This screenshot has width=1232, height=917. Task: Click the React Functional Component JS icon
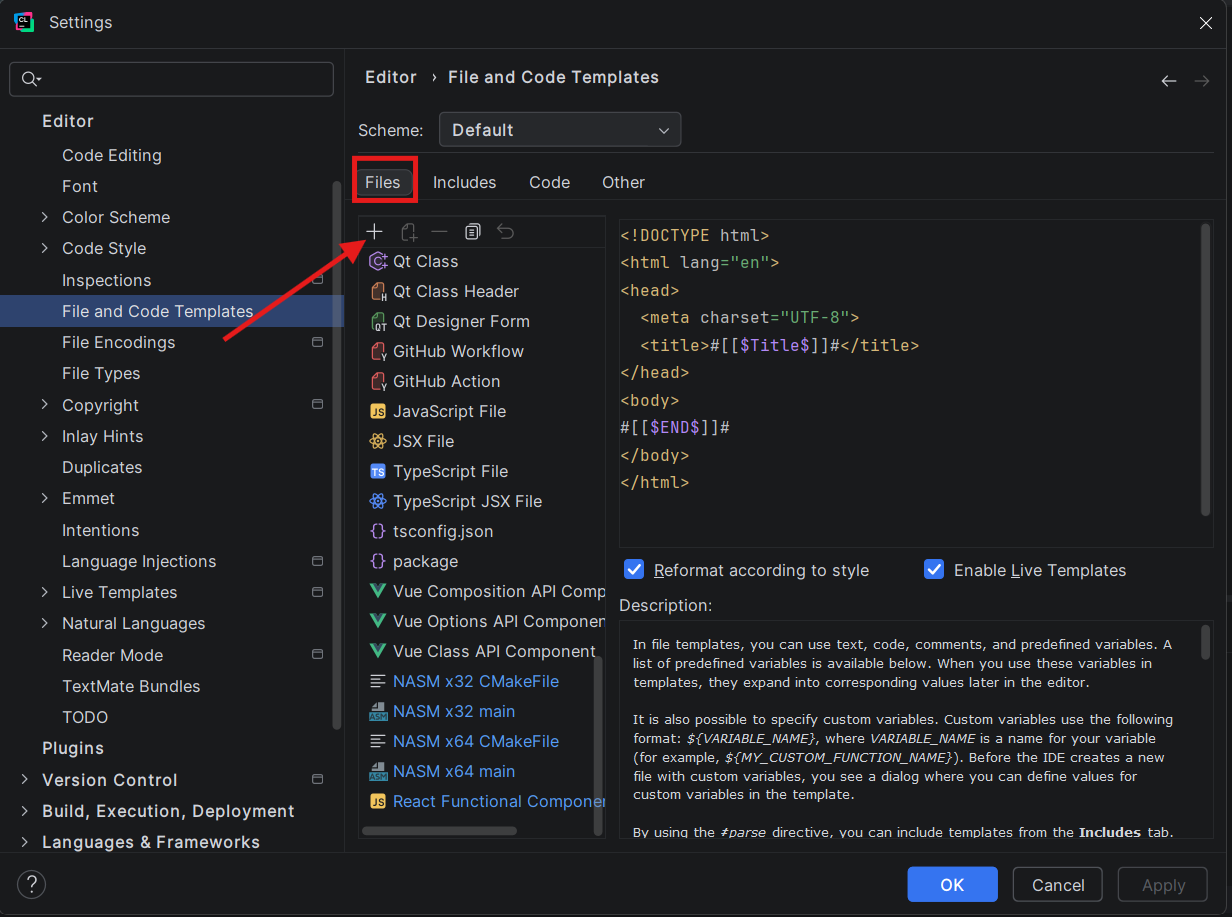[x=378, y=801]
